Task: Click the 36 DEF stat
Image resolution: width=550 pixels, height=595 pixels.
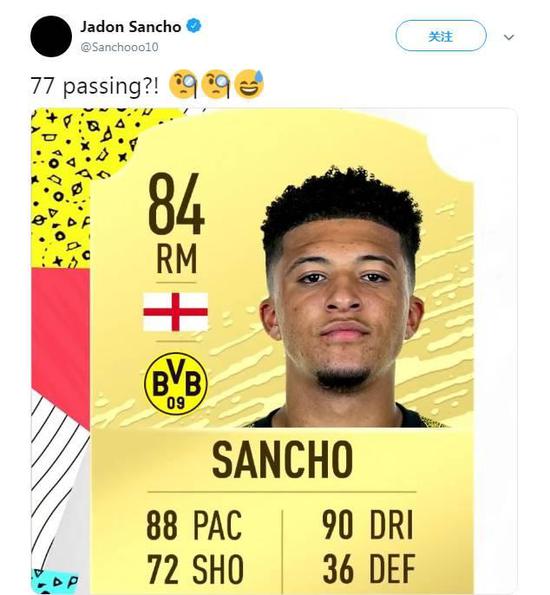Action: click(369, 569)
